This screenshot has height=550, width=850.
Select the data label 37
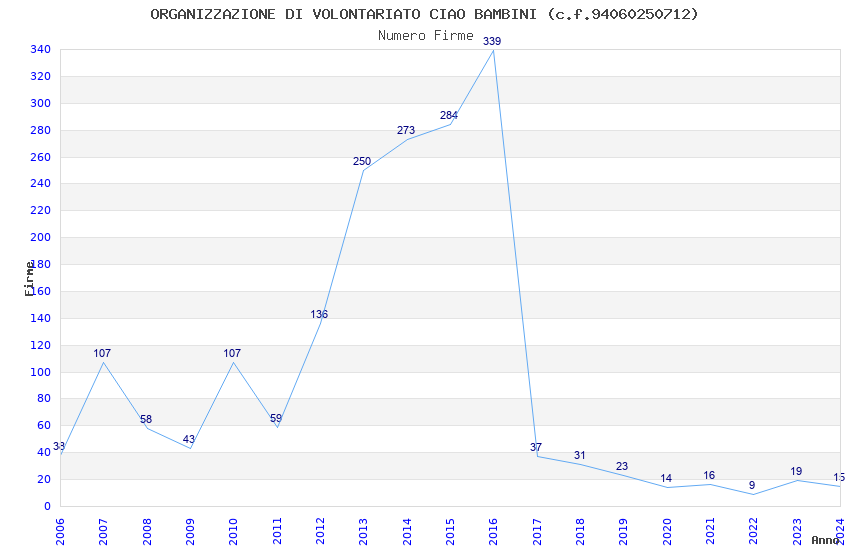point(536,448)
